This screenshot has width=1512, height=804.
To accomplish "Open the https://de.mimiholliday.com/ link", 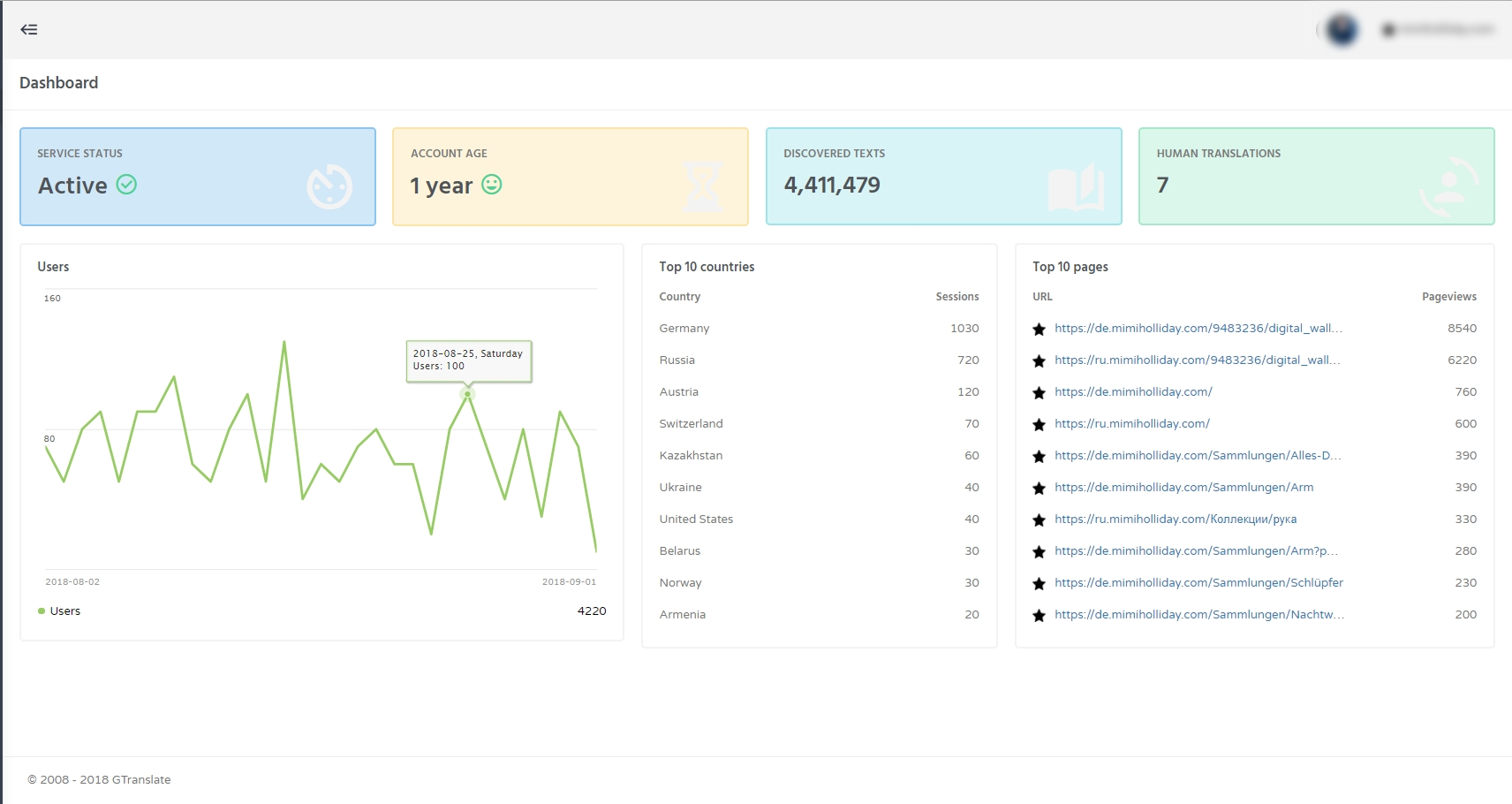I will (1133, 391).
